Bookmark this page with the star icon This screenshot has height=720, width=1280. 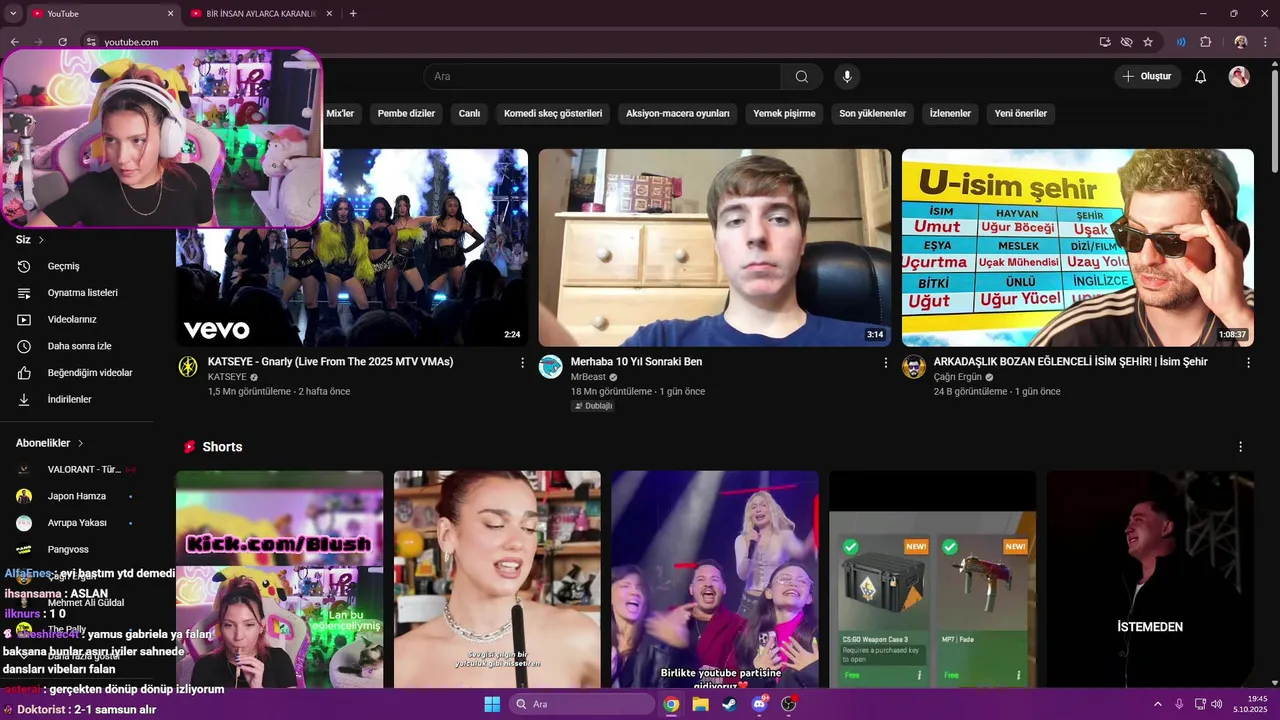coord(1148,42)
